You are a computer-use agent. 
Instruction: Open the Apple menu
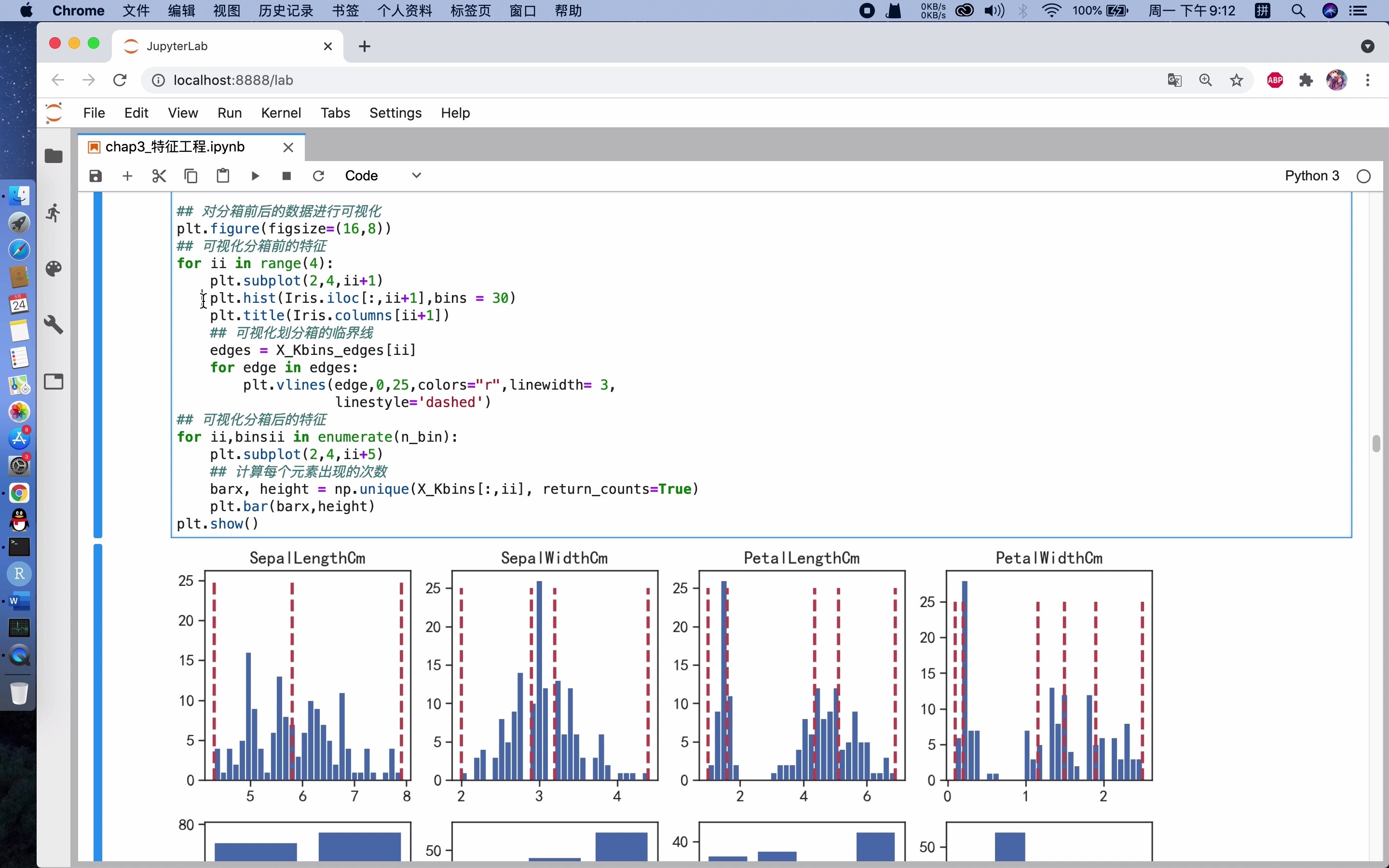(26, 10)
